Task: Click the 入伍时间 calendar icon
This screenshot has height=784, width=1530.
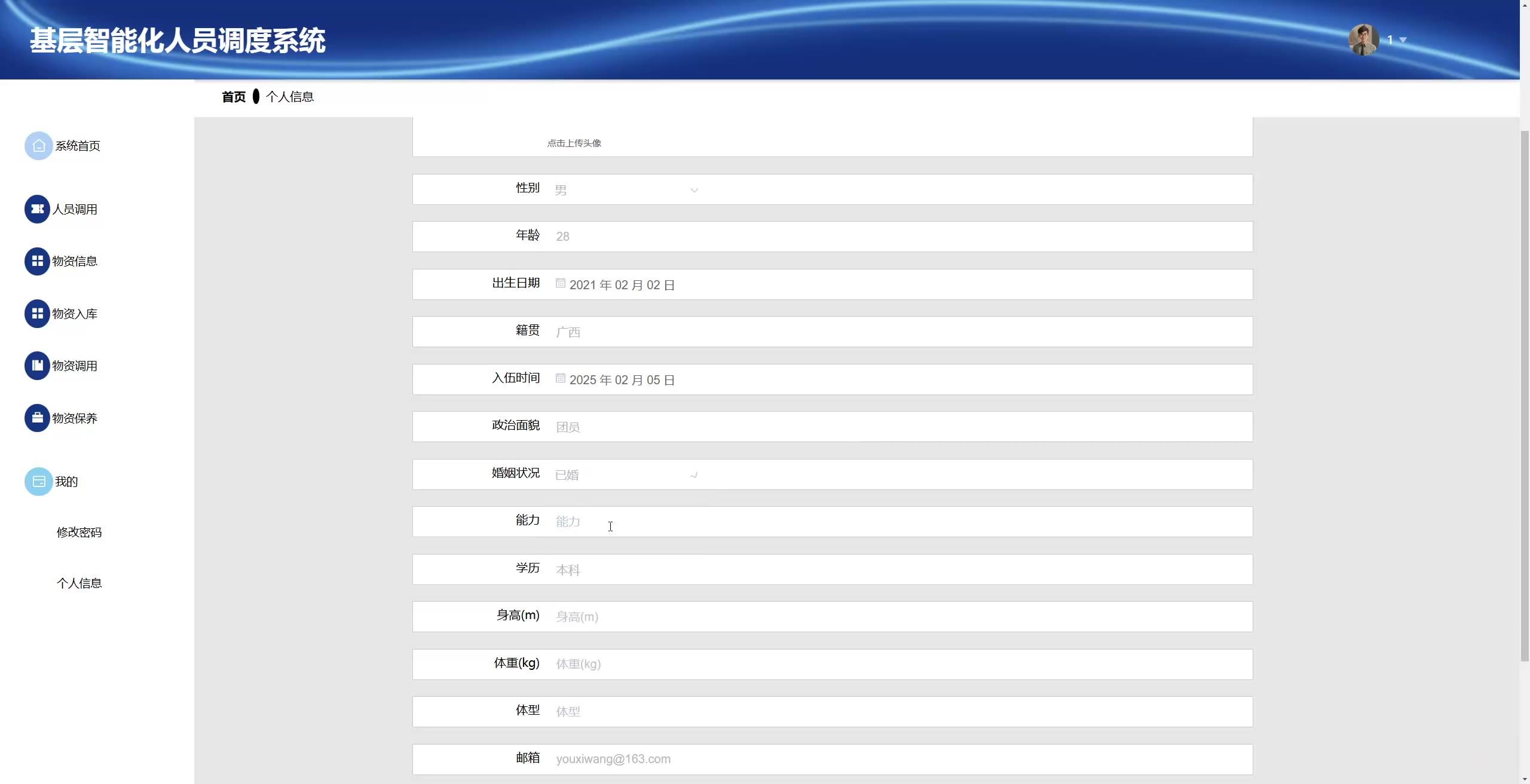Action: click(560, 378)
